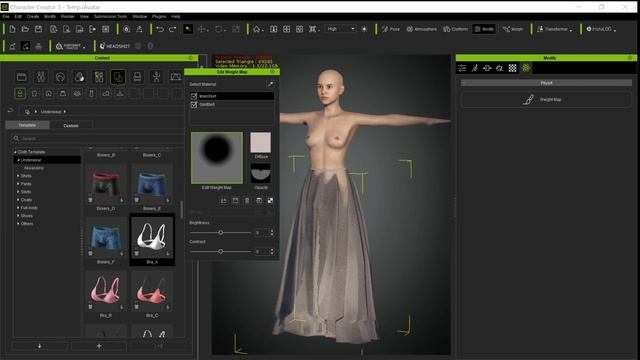This screenshot has height=360, width=640.
Task: Select the Accessories tree item
Action: pos(33,168)
